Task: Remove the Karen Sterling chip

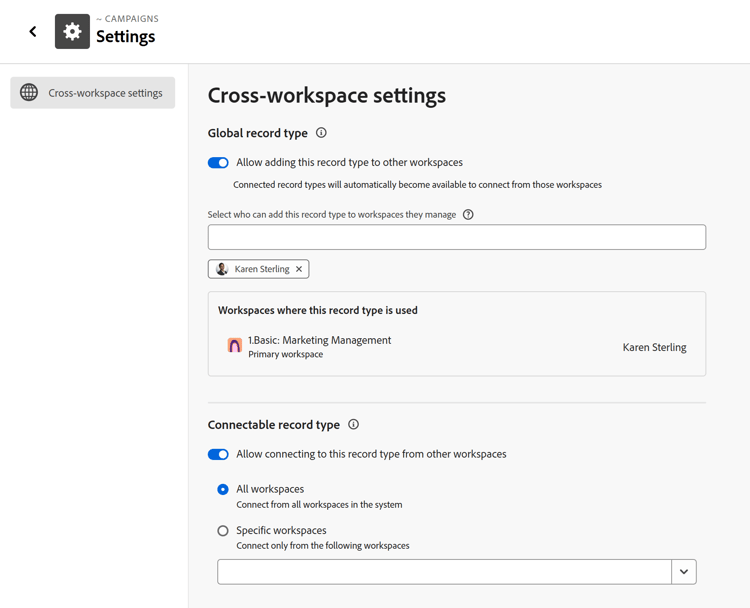Action: point(299,269)
